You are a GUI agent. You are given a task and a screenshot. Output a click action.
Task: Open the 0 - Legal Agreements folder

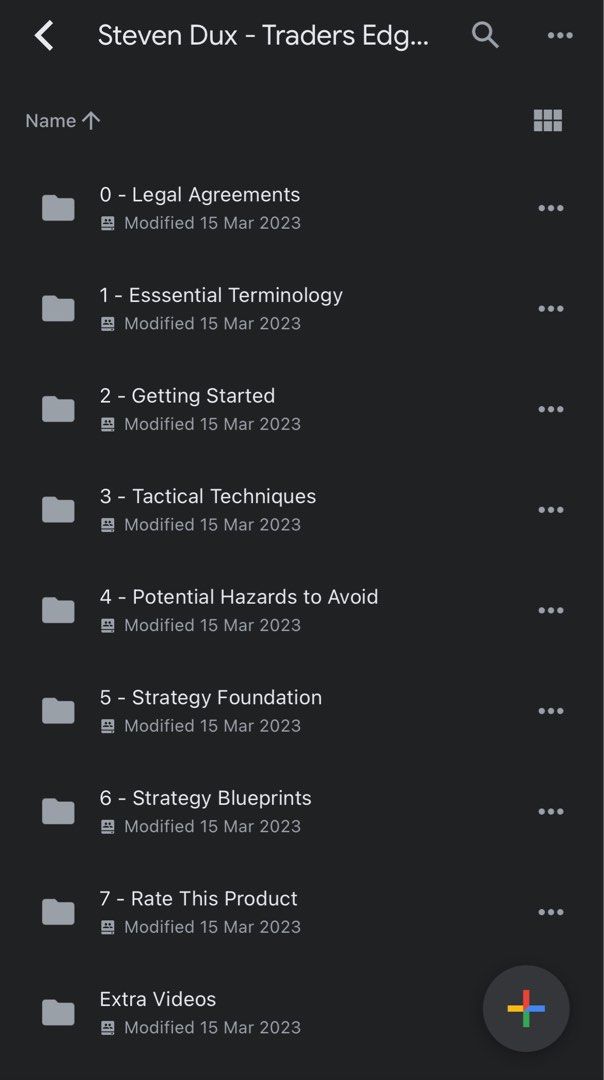(200, 196)
